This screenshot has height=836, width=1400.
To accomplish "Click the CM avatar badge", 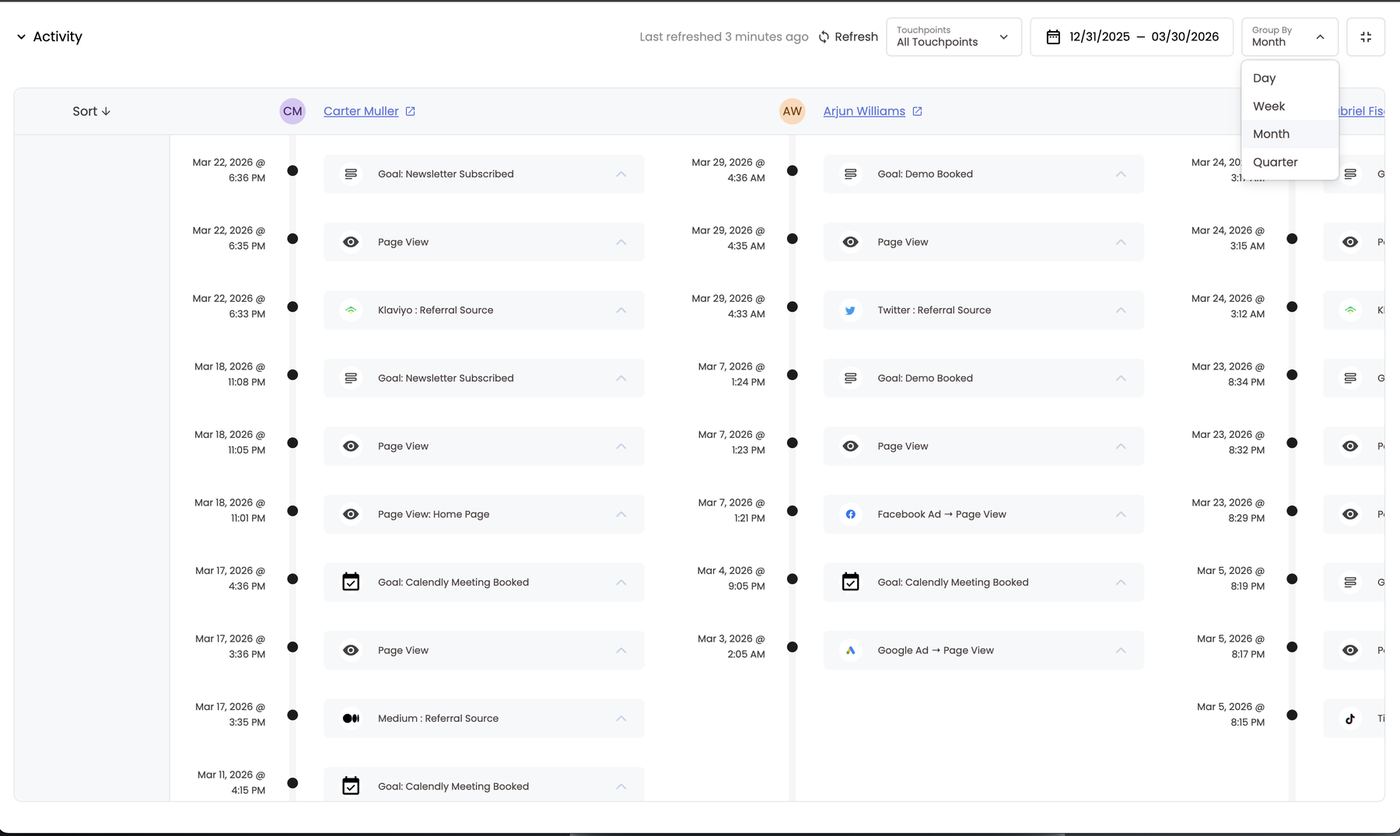I will 292,111.
